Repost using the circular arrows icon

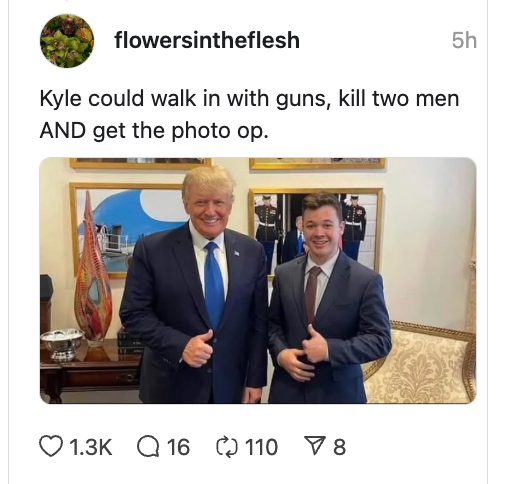click(x=227, y=447)
